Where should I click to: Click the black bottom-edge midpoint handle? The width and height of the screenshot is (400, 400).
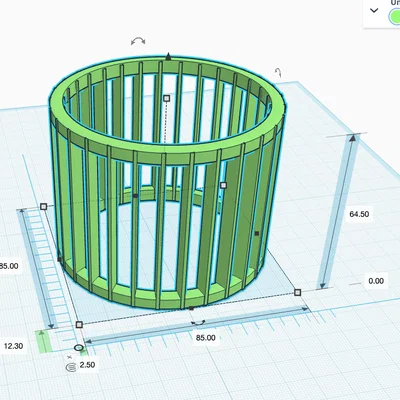point(191,308)
